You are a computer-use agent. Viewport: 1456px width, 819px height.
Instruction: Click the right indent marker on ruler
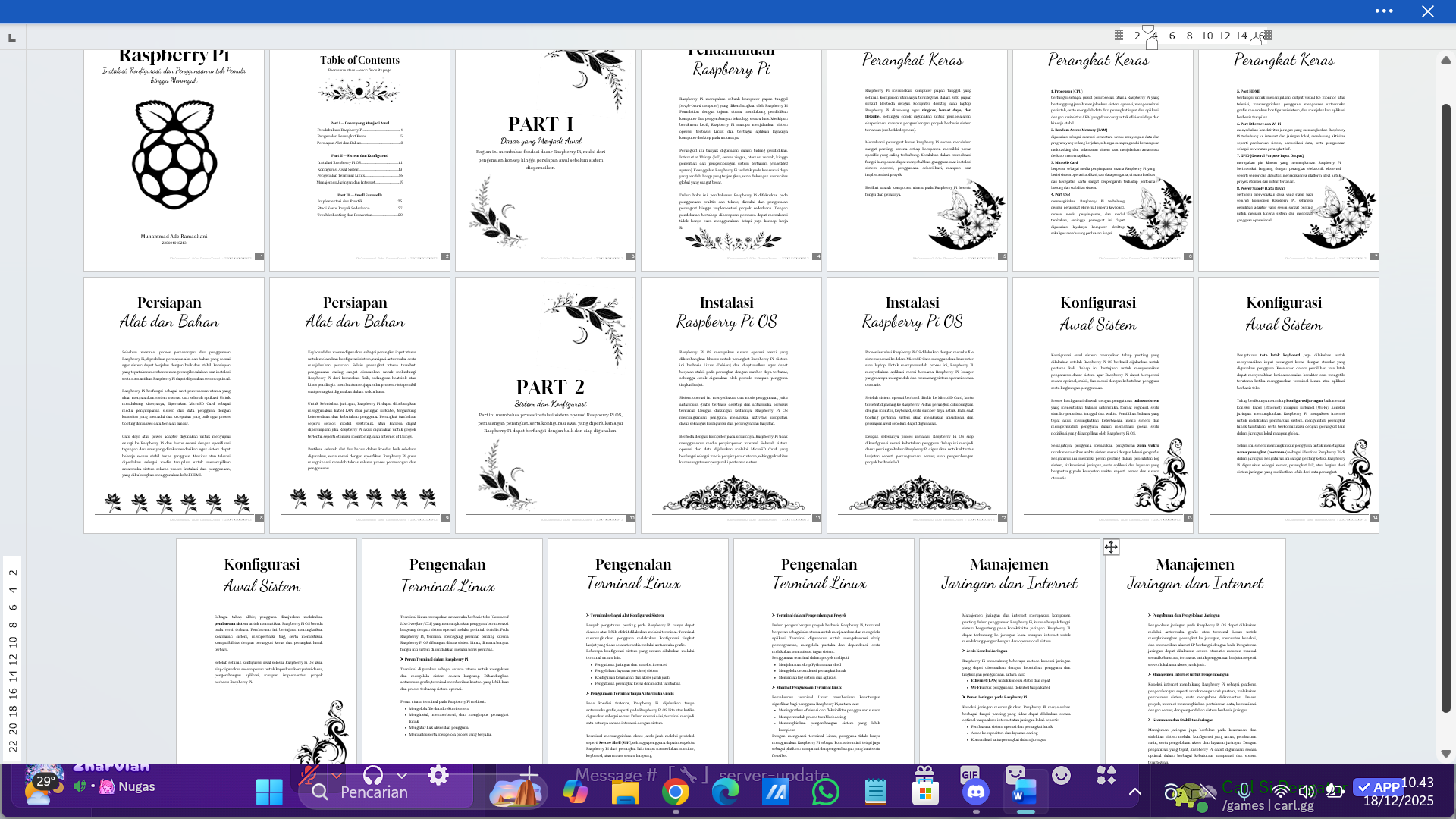[x=1256, y=42]
